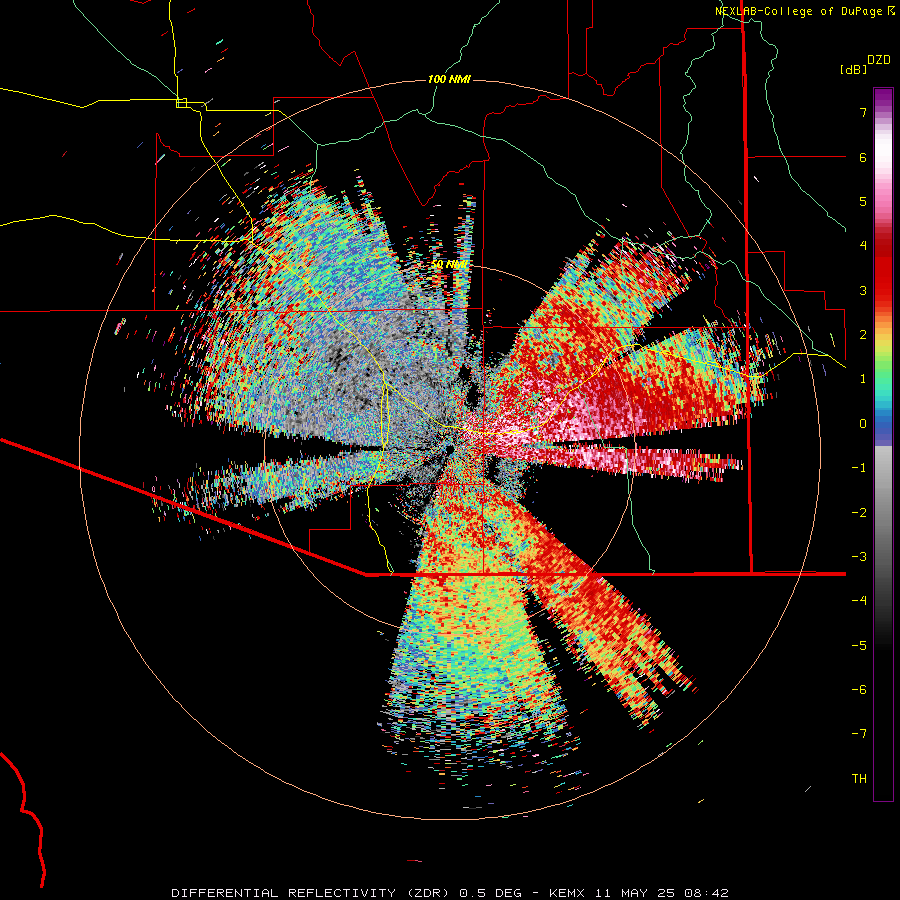Click the NEXLAB-College of DuPage credit text
Image resolution: width=900 pixels, height=900 pixels.
click(x=798, y=11)
